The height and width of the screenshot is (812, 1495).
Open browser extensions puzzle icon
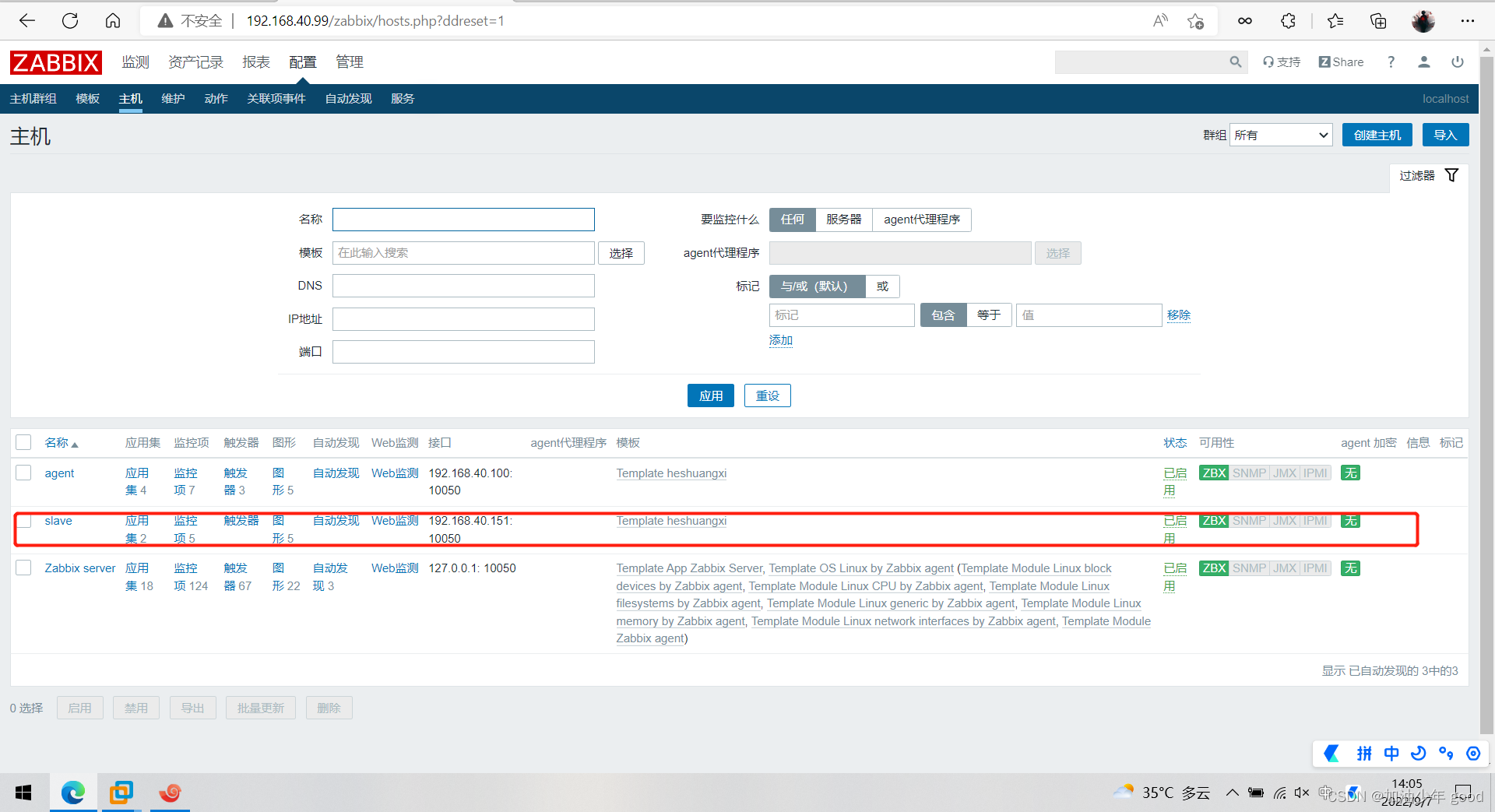tap(1289, 21)
